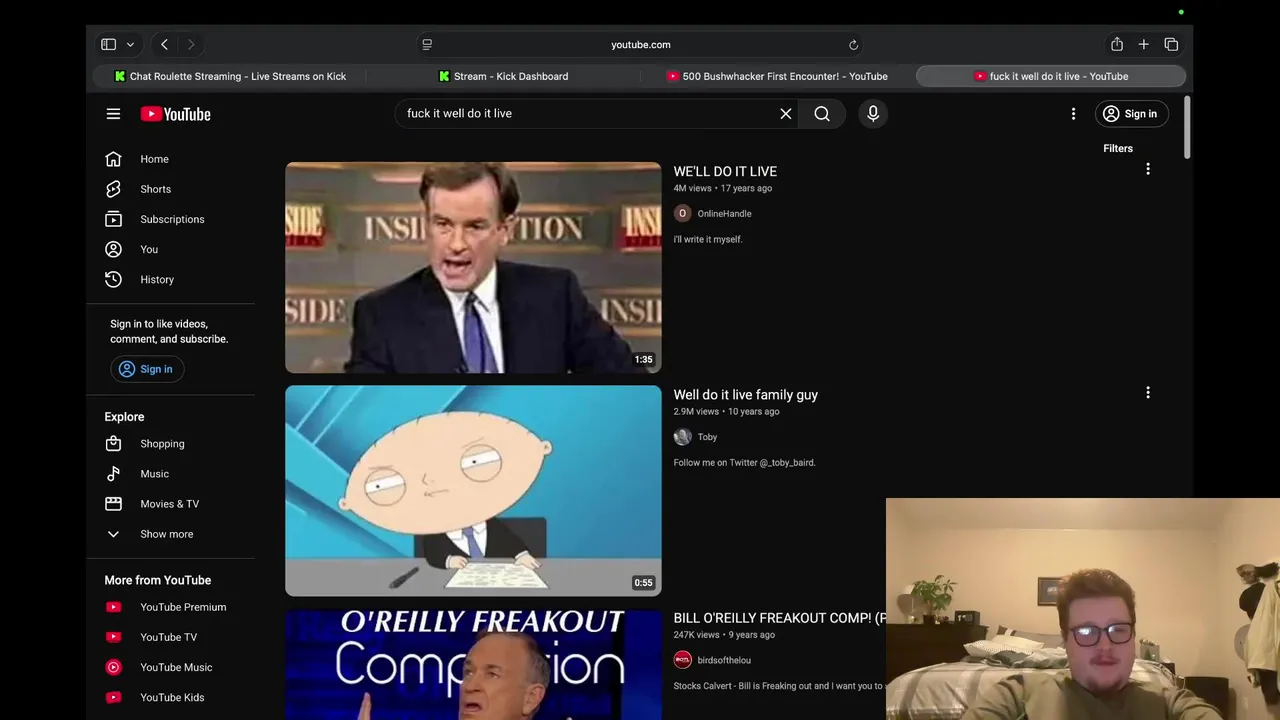The width and height of the screenshot is (1280, 720).
Task: Expand the Safari sidebar tab group dropdown
Action: click(130, 44)
